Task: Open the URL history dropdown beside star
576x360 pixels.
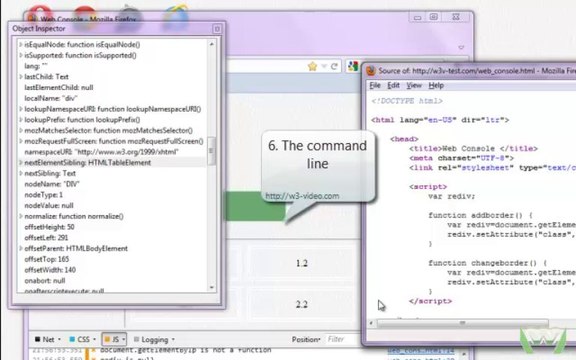Action: click(324, 66)
